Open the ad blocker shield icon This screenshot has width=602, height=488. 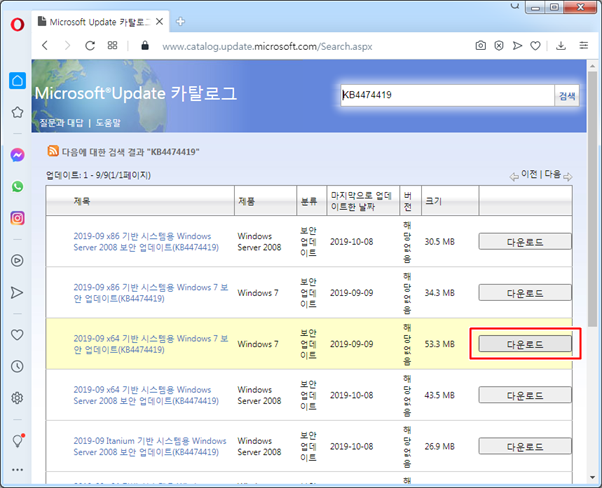[499, 46]
